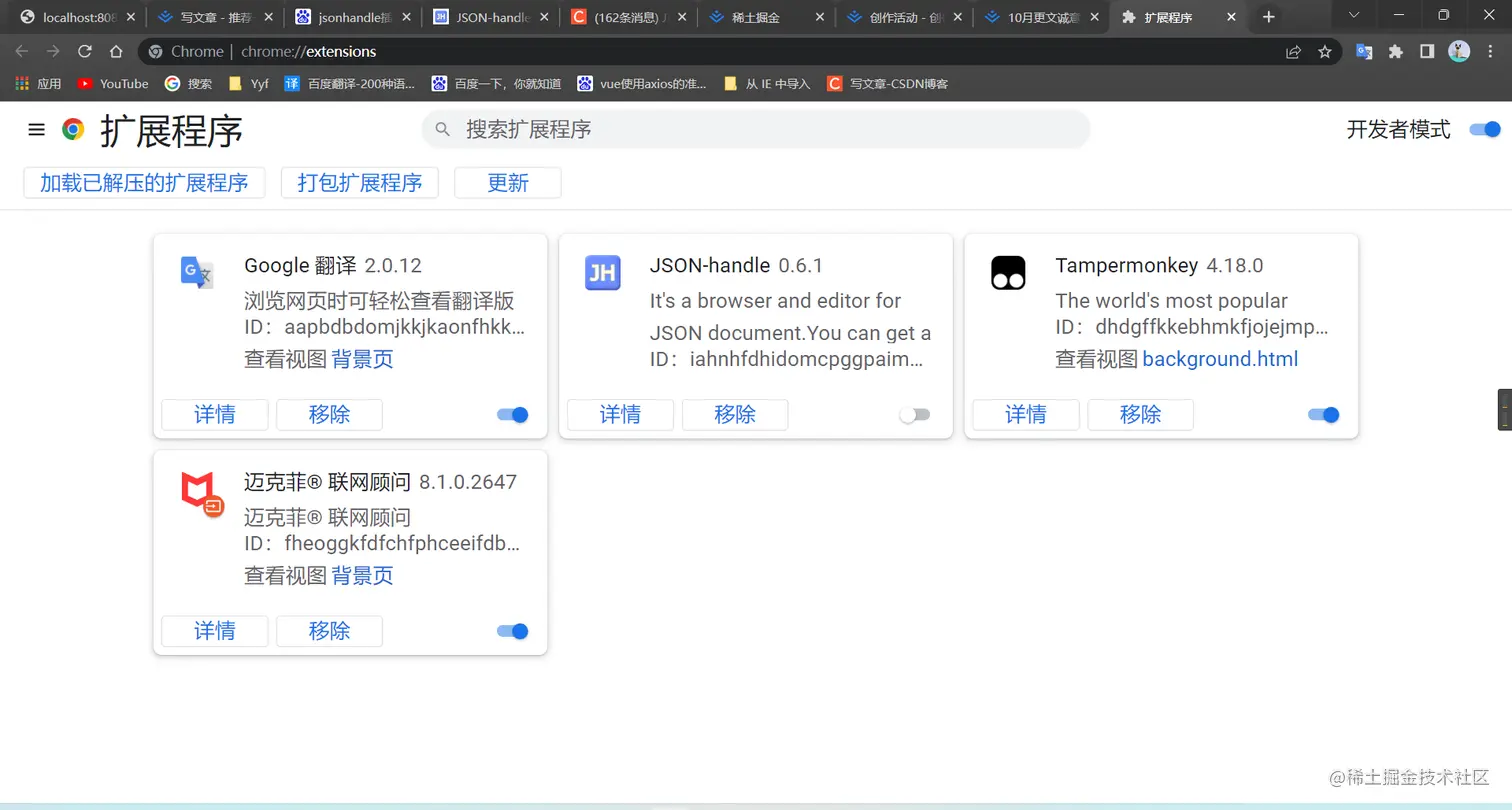
Task: Open the 应用 apps bookmark
Action: 39,84
